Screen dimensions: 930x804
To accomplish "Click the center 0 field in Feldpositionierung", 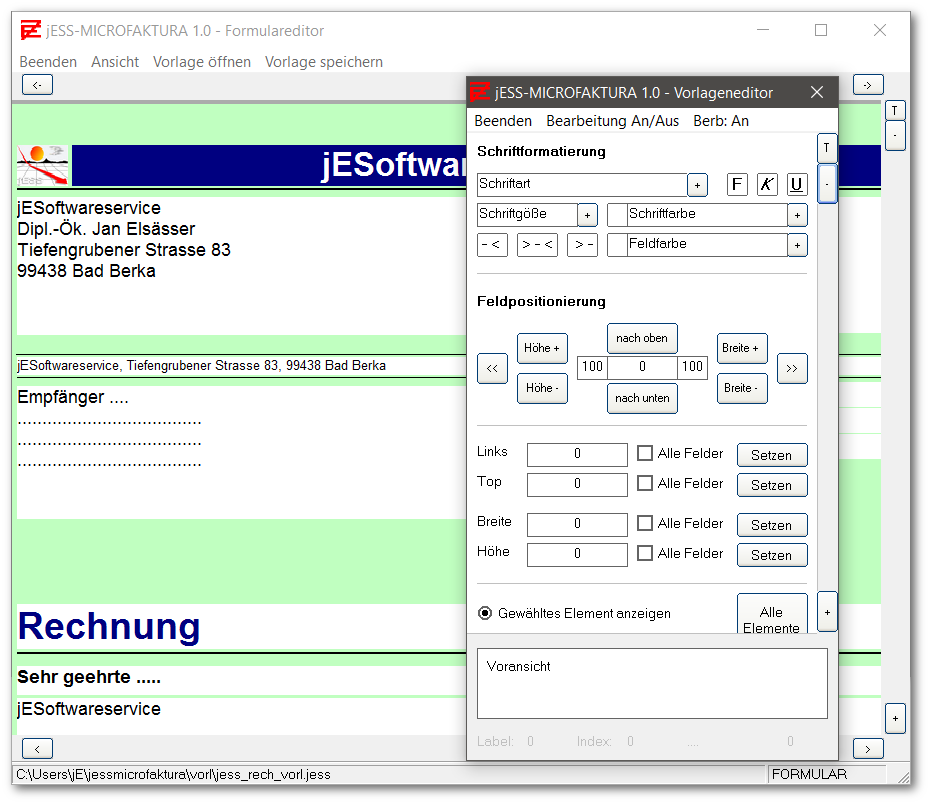I will point(642,368).
